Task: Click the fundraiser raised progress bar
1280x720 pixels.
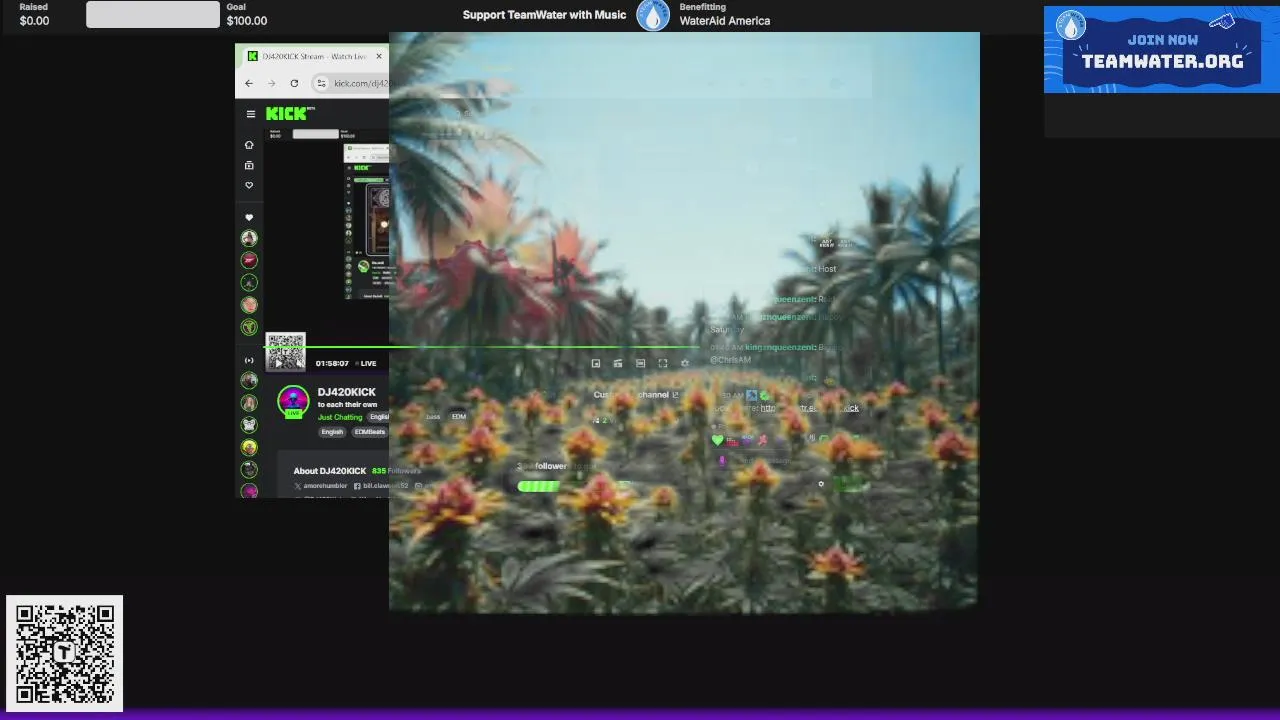Action: tap(152, 14)
